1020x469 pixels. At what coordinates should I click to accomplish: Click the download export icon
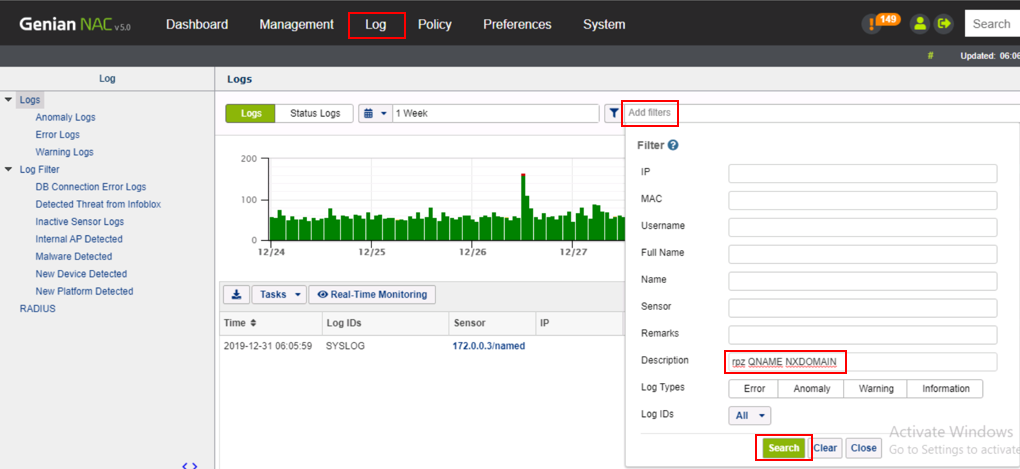pyautogui.click(x=236, y=294)
